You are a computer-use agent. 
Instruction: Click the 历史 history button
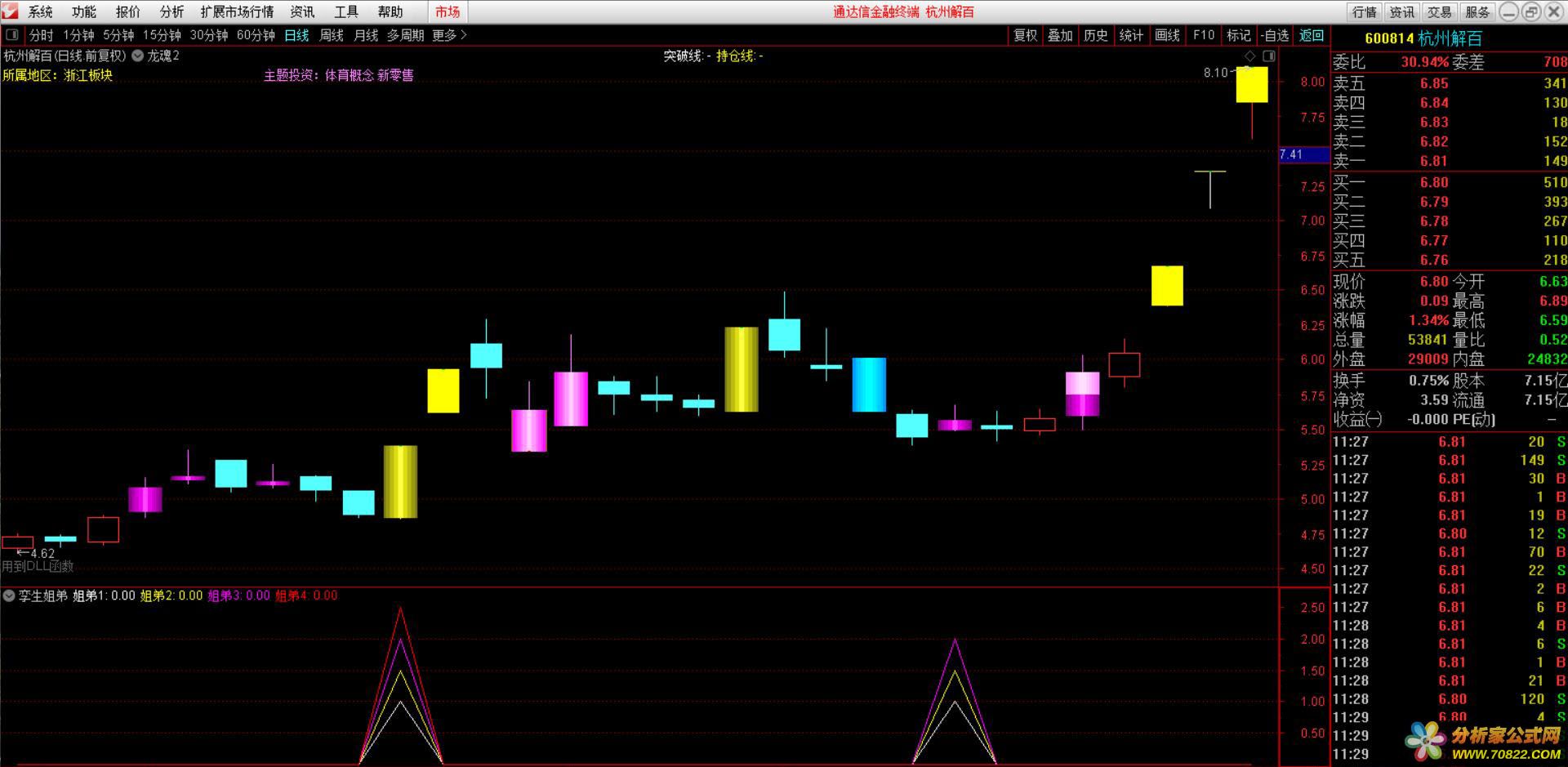(1096, 35)
